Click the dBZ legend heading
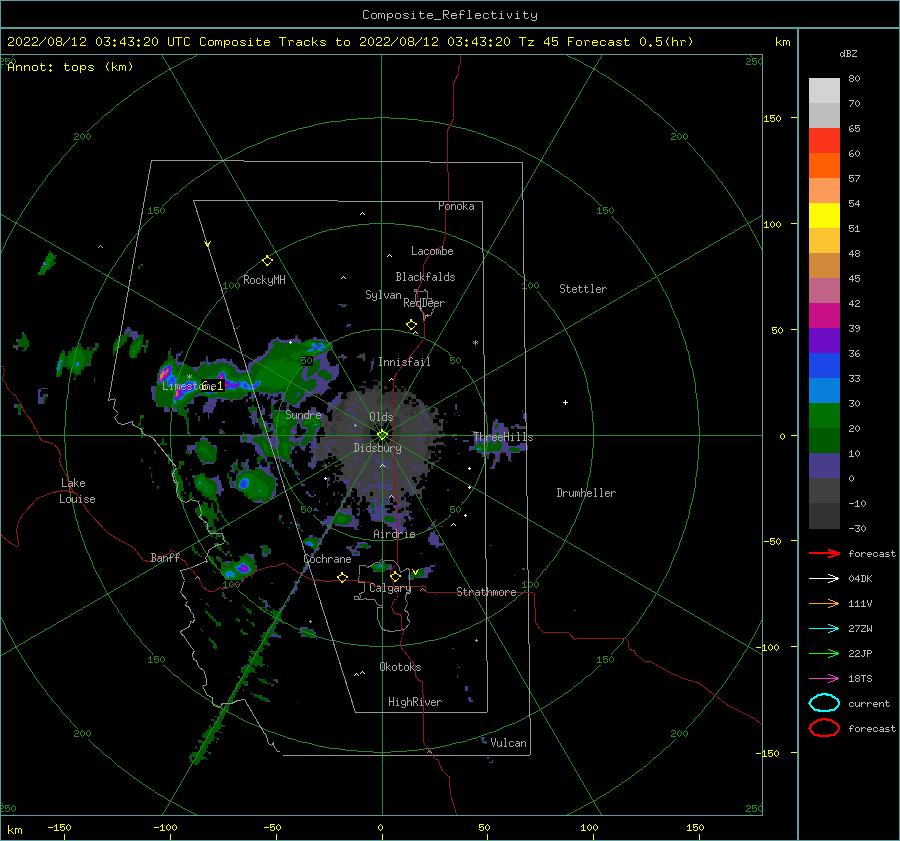Viewport: 900px width, 841px height. coord(848,53)
